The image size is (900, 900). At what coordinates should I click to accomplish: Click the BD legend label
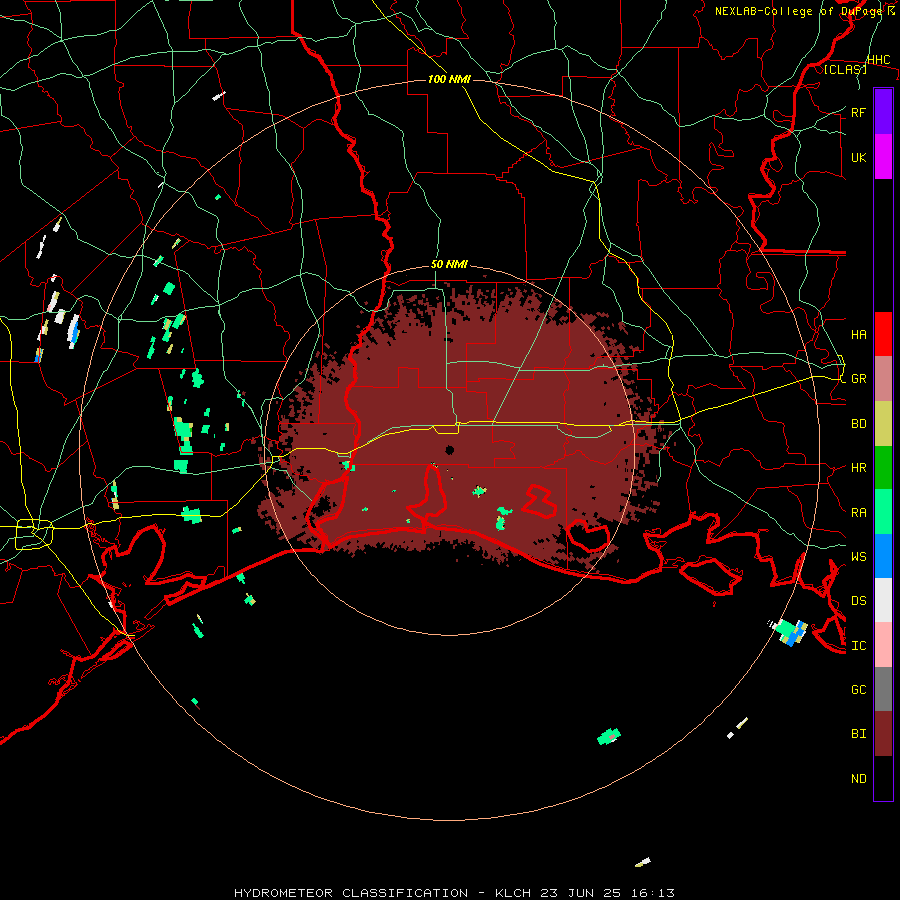[x=859, y=424]
